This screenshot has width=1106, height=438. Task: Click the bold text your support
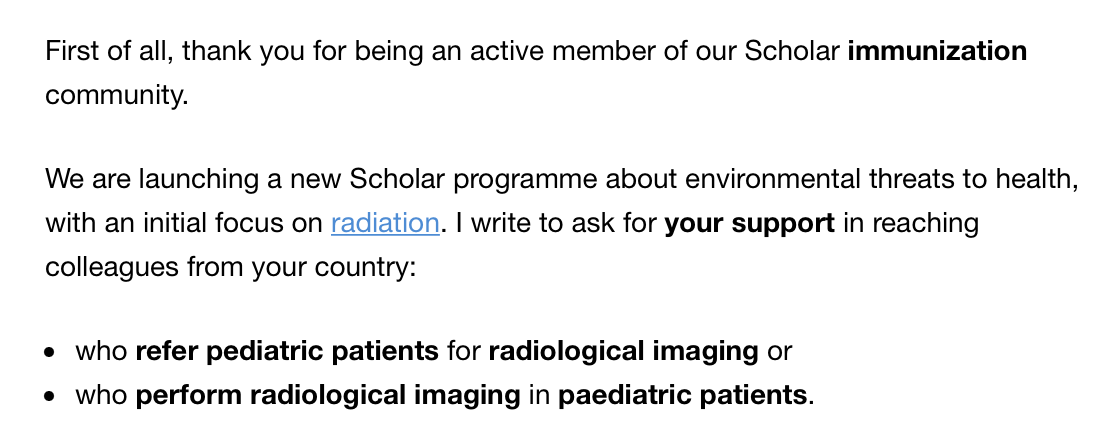pyautogui.click(x=749, y=223)
